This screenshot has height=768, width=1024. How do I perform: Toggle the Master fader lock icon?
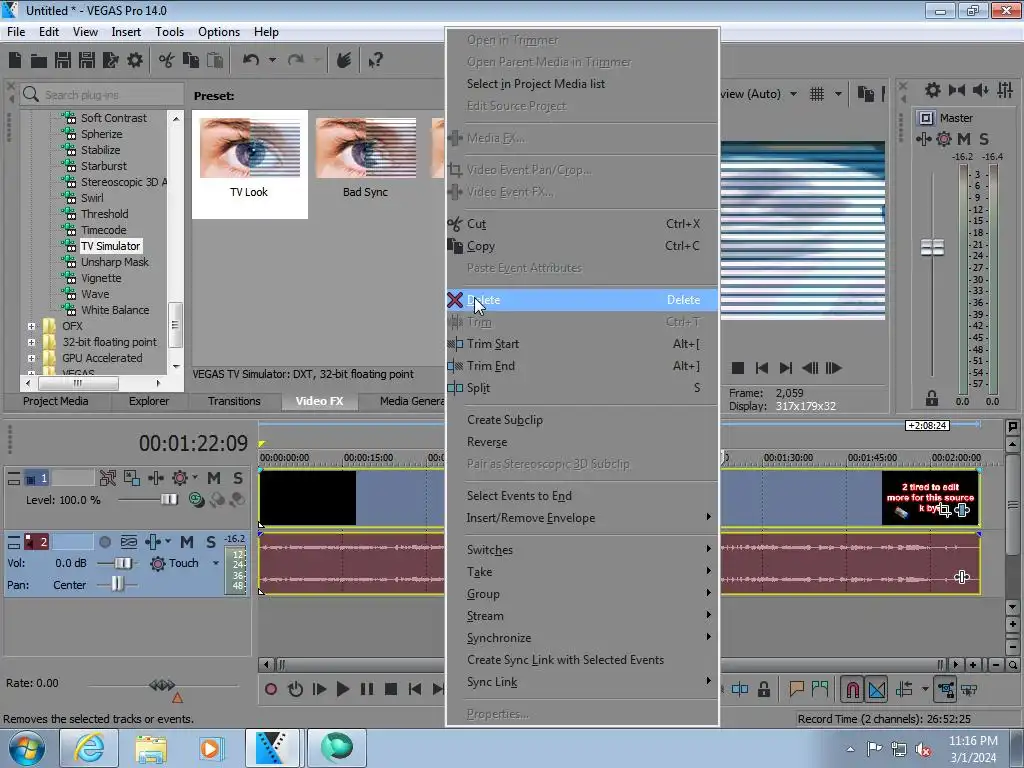pyautogui.click(x=932, y=398)
